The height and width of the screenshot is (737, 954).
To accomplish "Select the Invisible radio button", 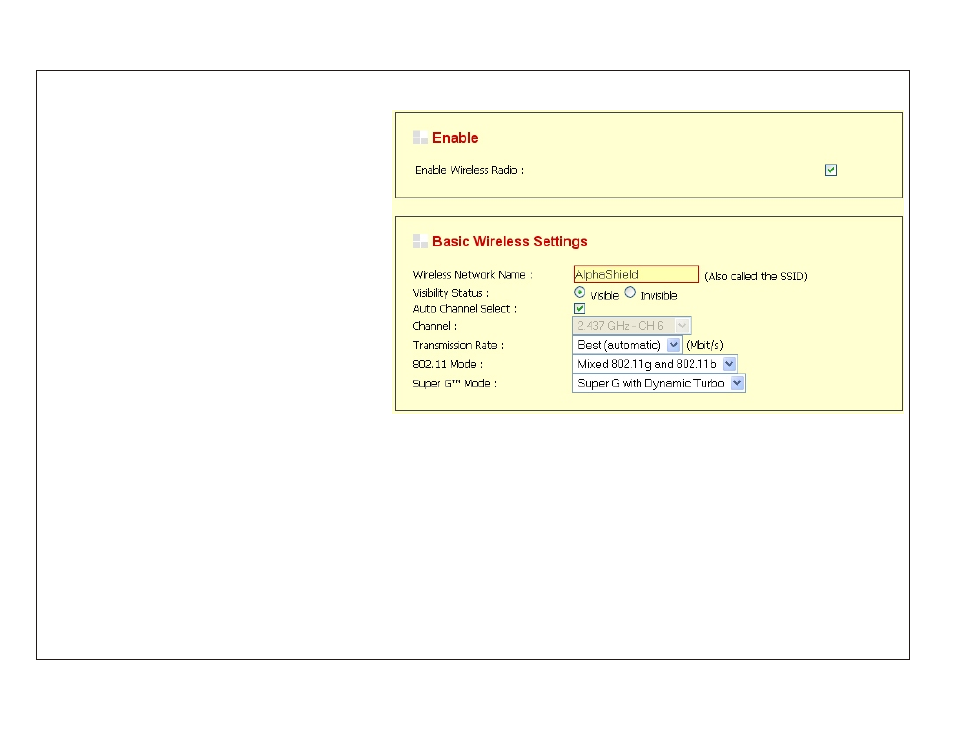I will [630, 293].
